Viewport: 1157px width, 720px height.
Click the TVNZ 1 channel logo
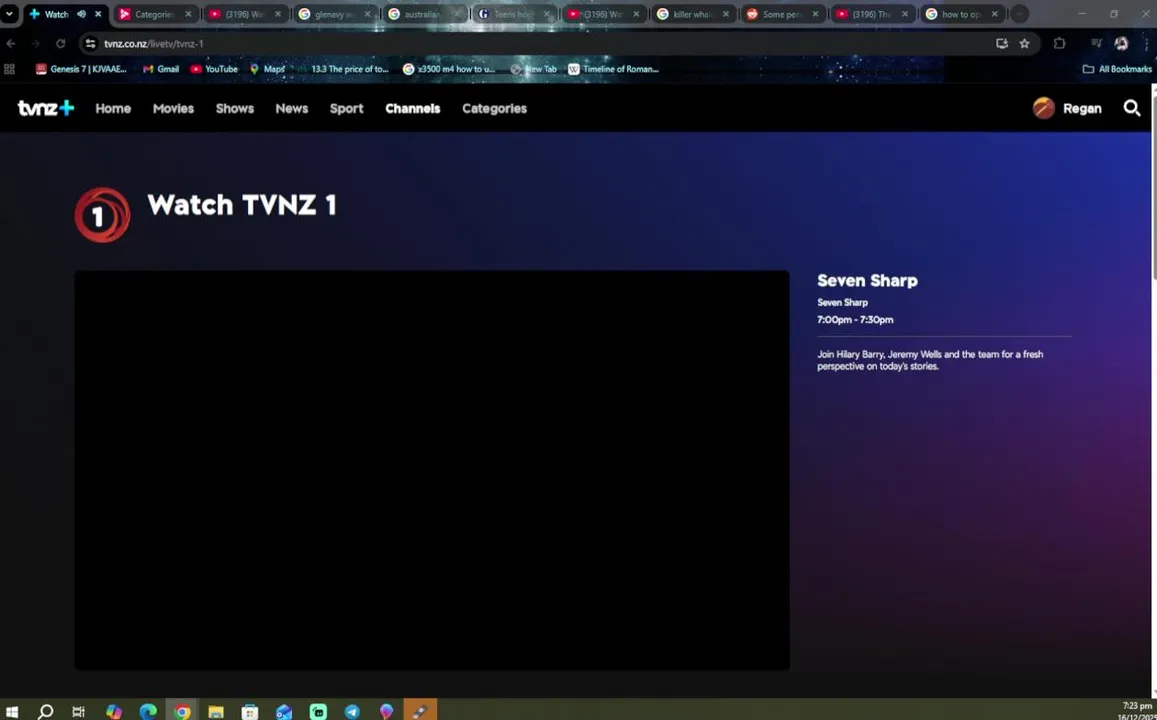point(103,215)
